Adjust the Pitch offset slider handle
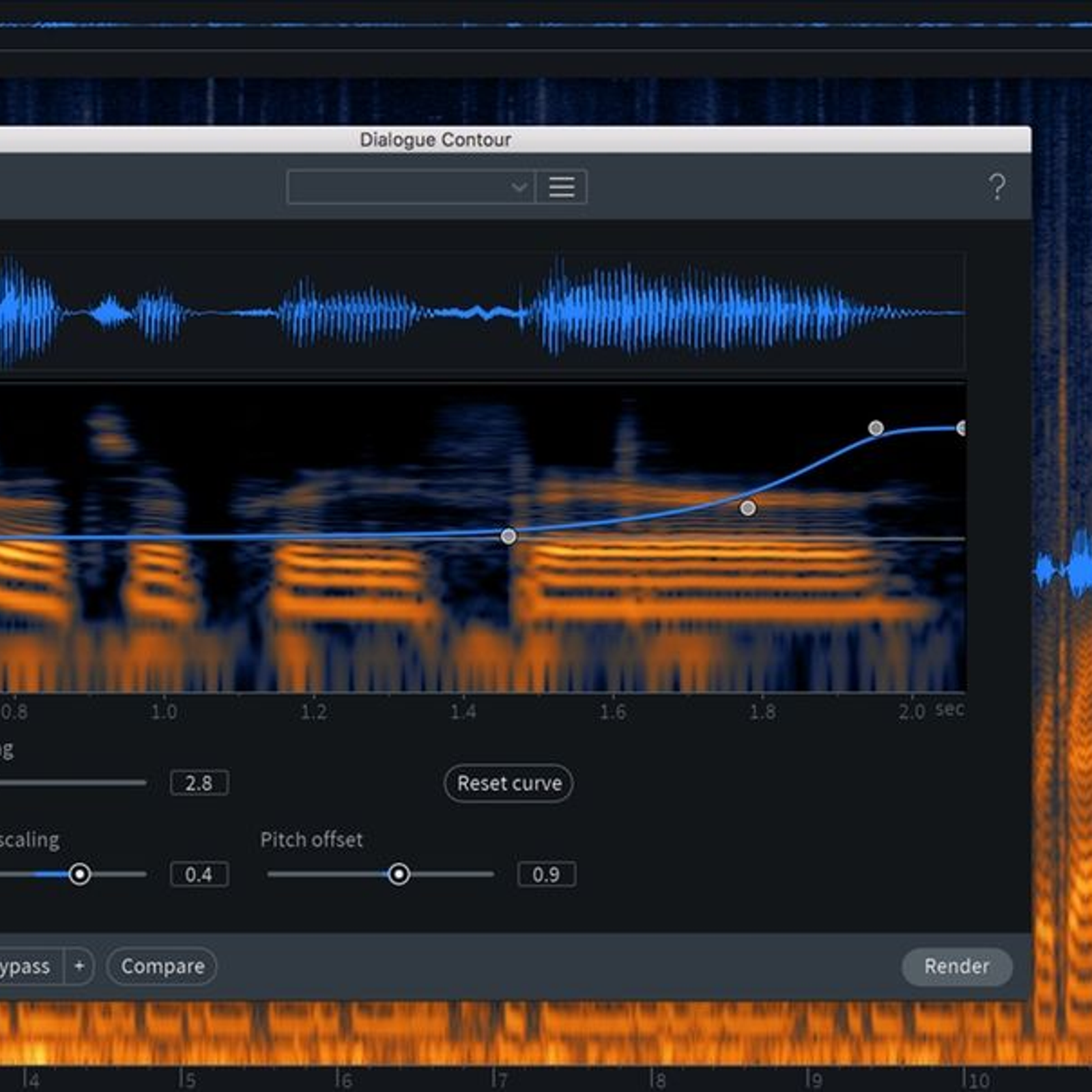The height and width of the screenshot is (1092, 1092). [x=399, y=874]
